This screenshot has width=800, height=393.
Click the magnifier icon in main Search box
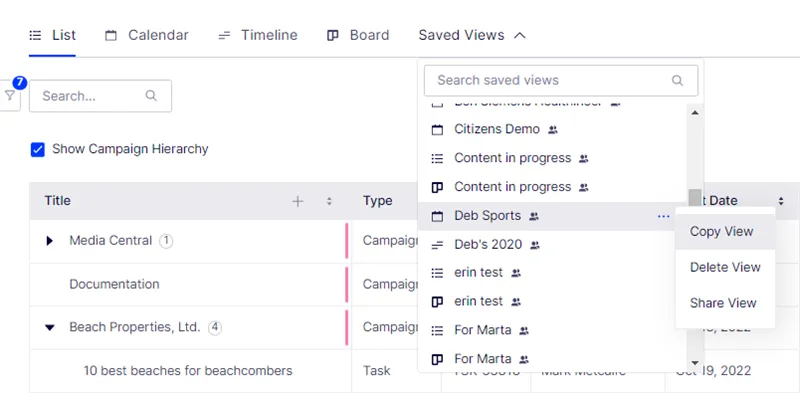tap(151, 95)
